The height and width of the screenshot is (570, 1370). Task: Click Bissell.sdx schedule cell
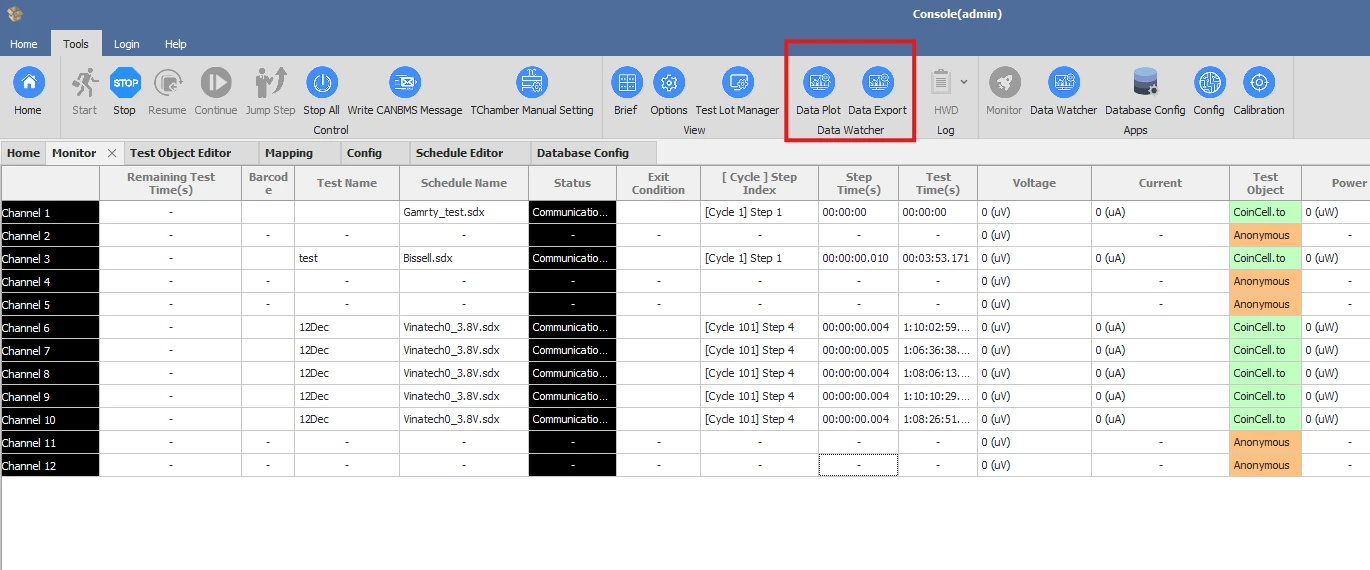(x=464, y=258)
